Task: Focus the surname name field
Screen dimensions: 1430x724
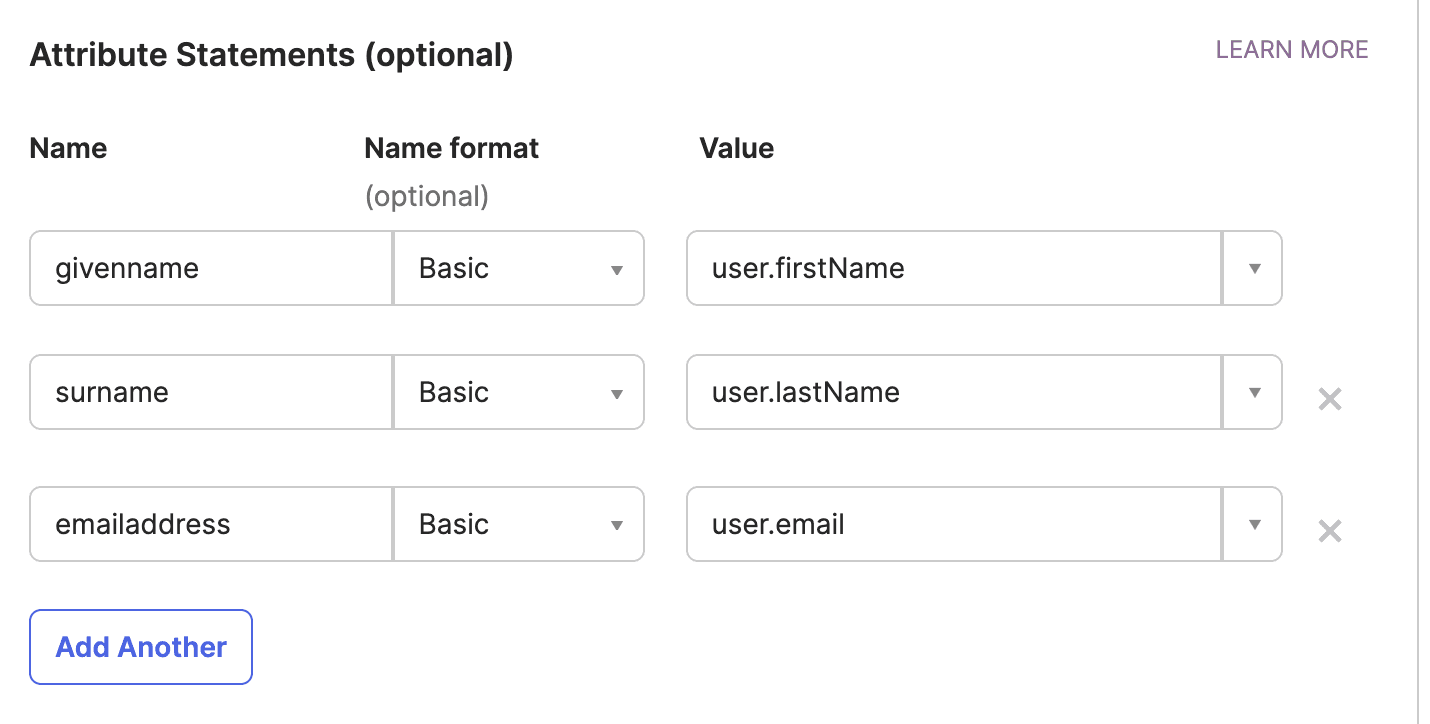Action: point(211,392)
